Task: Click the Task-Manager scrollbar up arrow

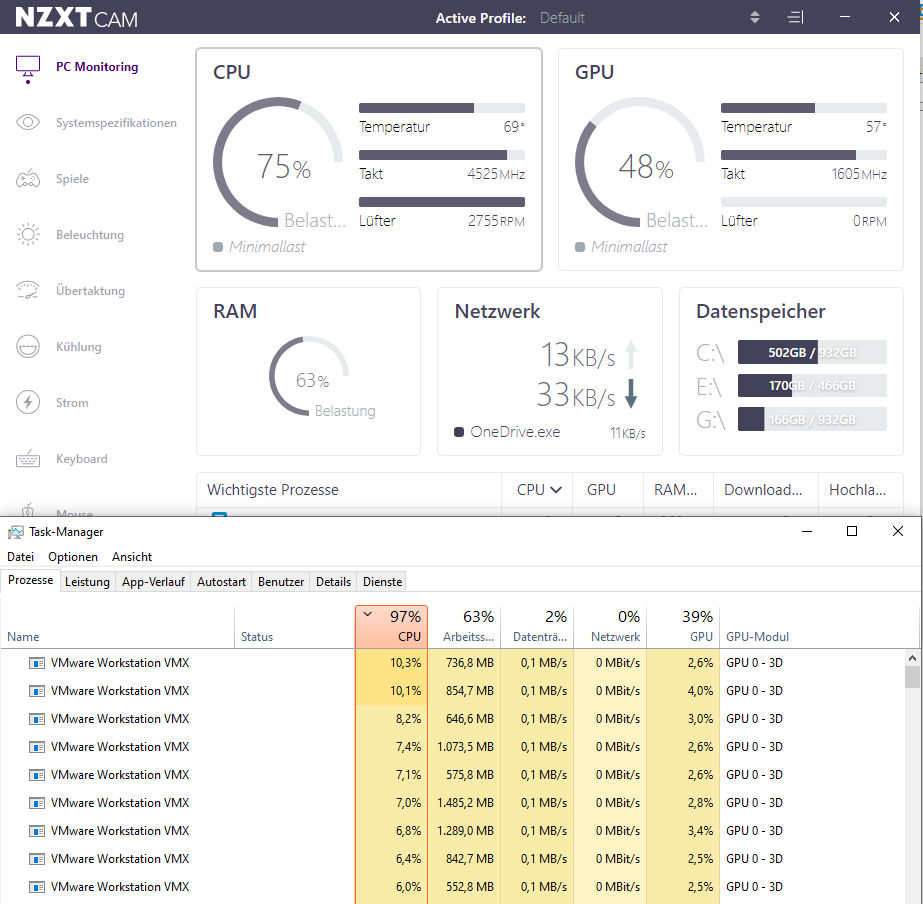Action: (912, 658)
